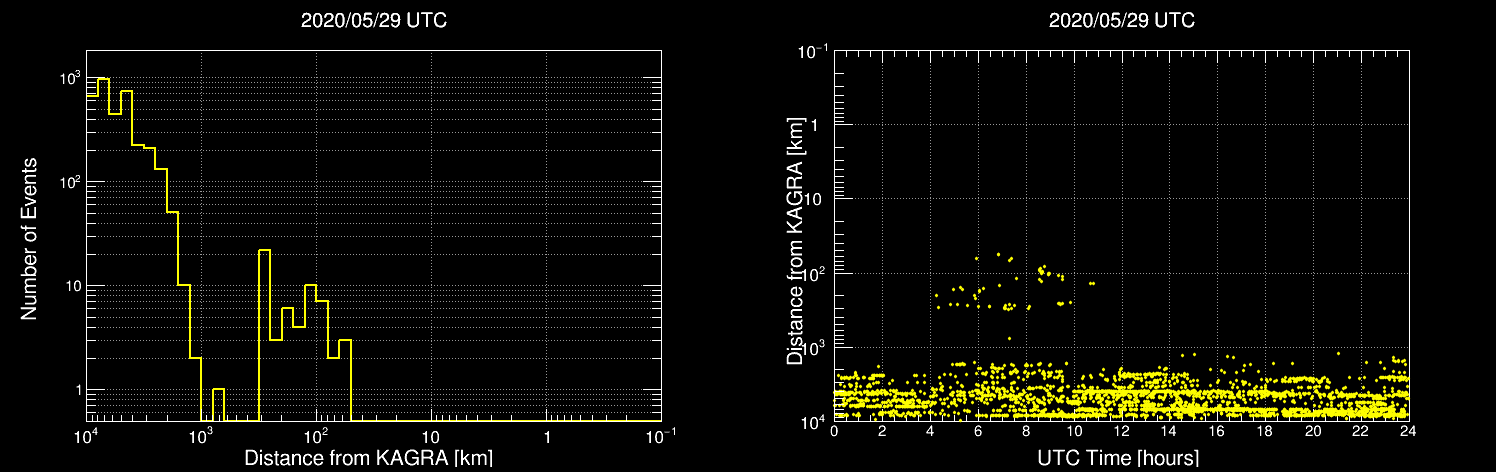The height and width of the screenshot is (472, 1496).
Task: Click the 10^3 tick label on the histogram y-axis
Action: (68, 78)
